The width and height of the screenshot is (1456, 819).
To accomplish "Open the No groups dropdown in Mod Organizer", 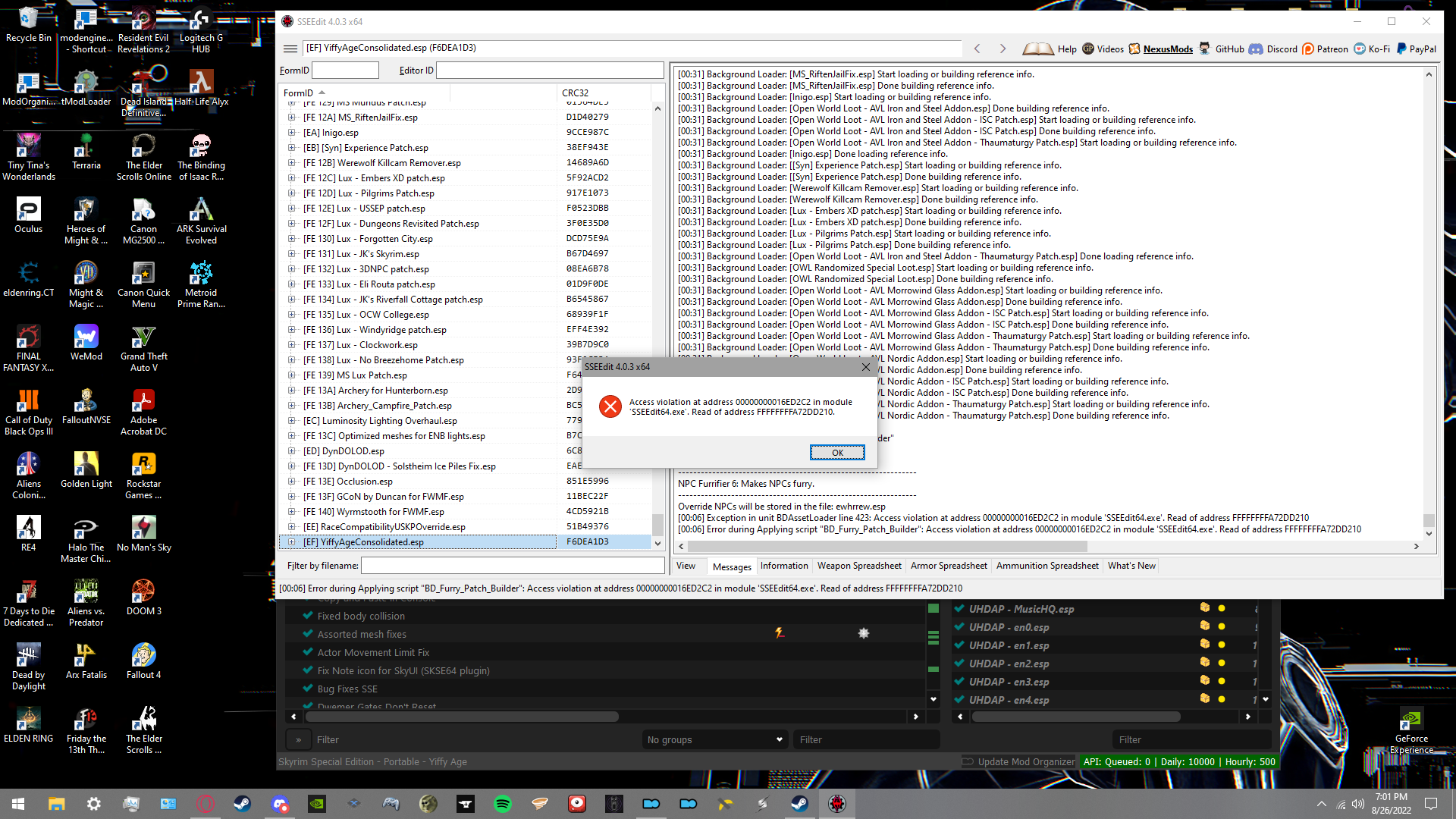I will (714, 739).
